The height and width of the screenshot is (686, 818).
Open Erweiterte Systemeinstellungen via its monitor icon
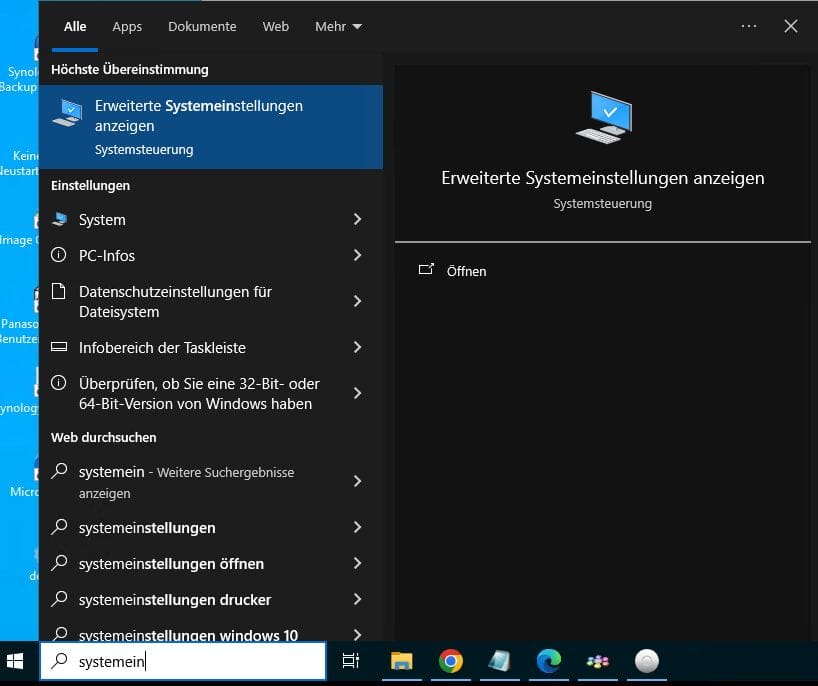pyautogui.click(x=66, y=112)
